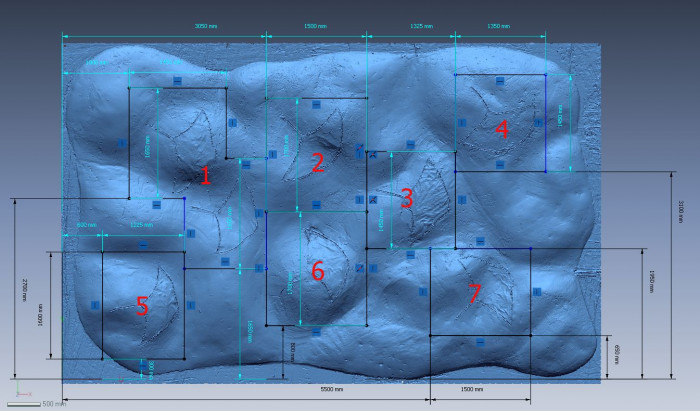
Task: Click the vertical constraint icon on region 1's left edge
Action: [120, 143]
